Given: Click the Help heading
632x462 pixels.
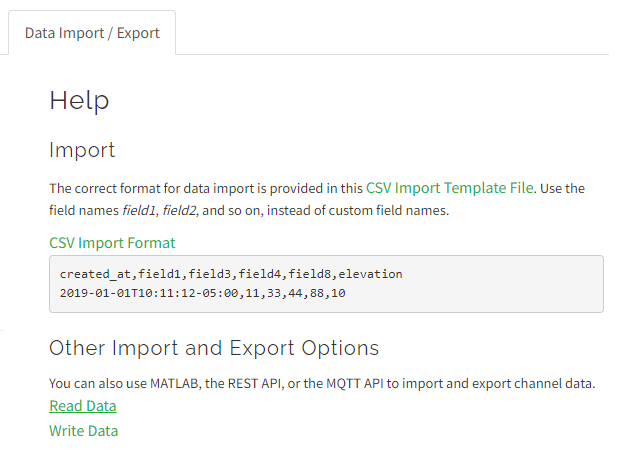Looking at the screenshot, I should coord(79,100).
